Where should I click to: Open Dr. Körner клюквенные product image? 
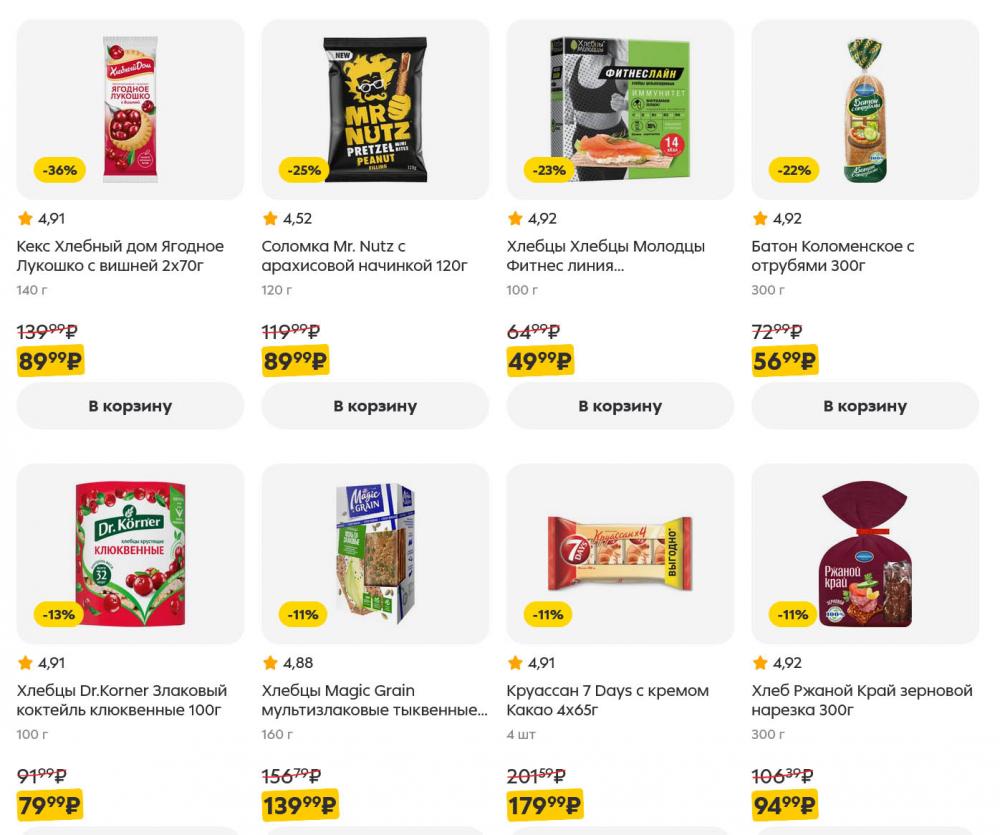[x=130, y=554]
